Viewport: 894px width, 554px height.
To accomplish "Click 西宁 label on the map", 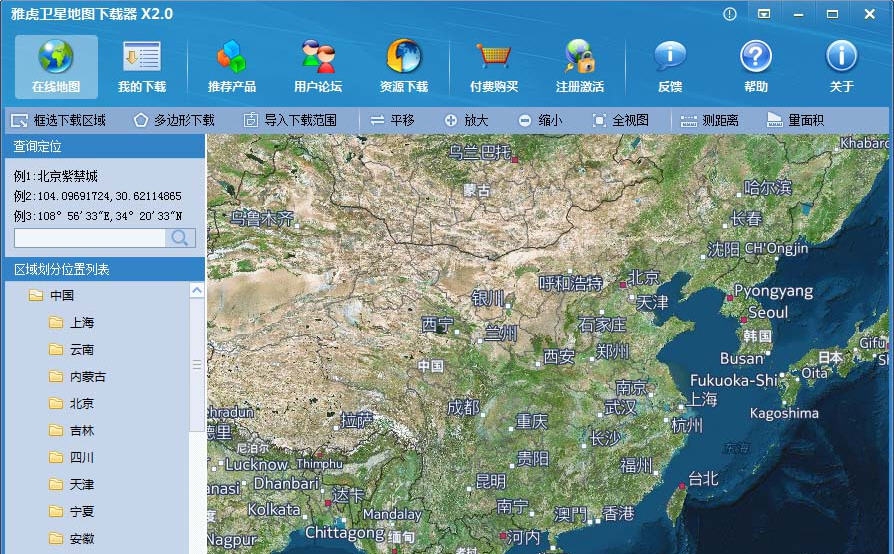I will [x=437, y=324].
